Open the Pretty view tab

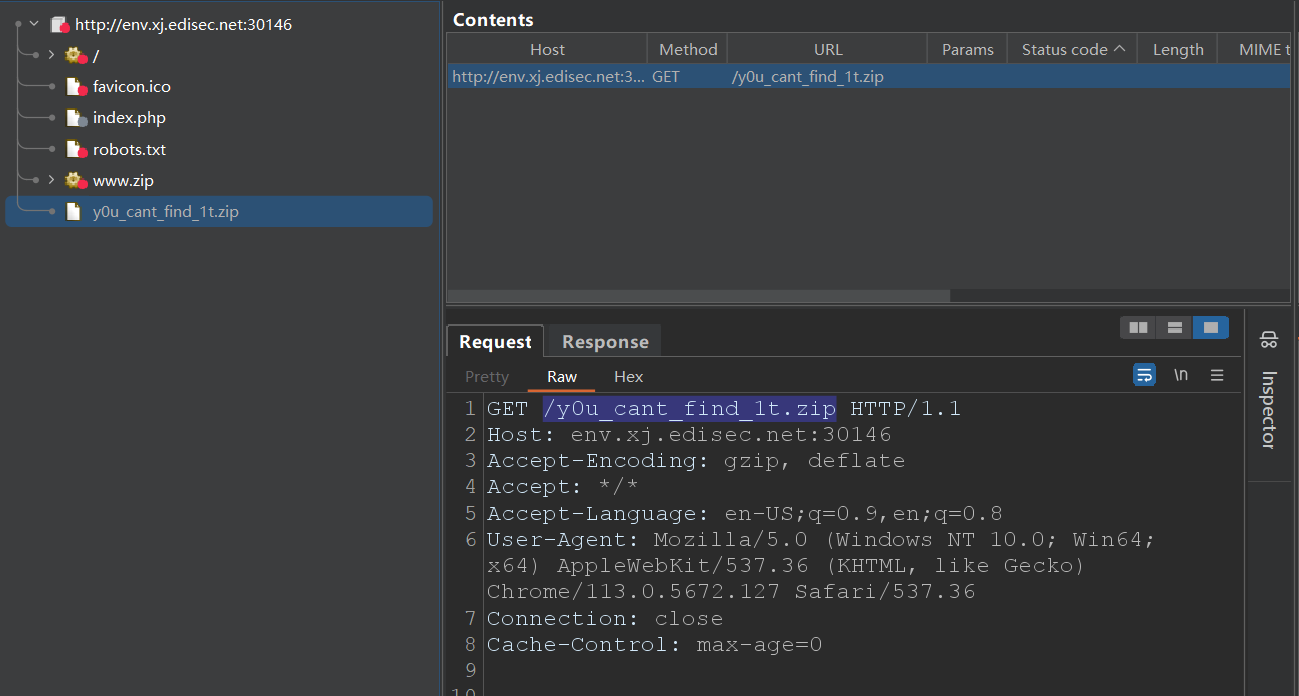[487, 377]
